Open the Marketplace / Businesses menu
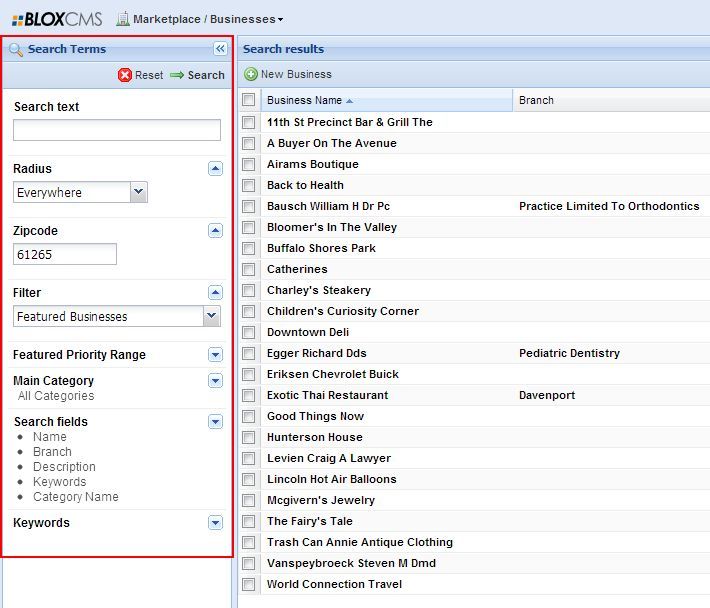This screenshot has height=608, width=710. click(208, 18)
